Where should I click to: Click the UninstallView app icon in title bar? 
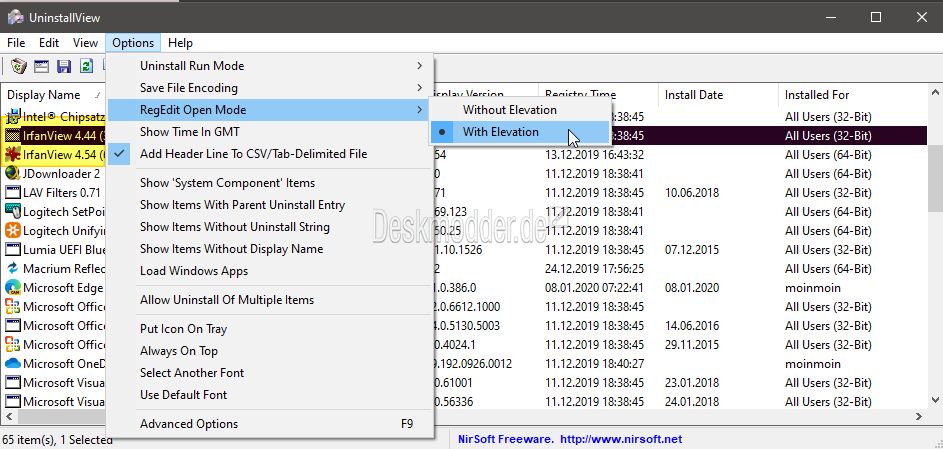click(x=15, y=17)
